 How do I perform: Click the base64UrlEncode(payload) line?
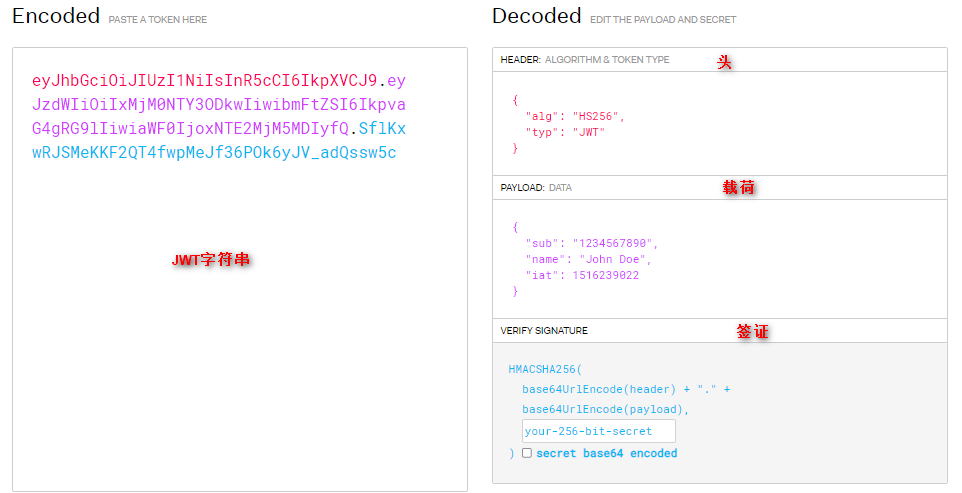pos(605,409)
